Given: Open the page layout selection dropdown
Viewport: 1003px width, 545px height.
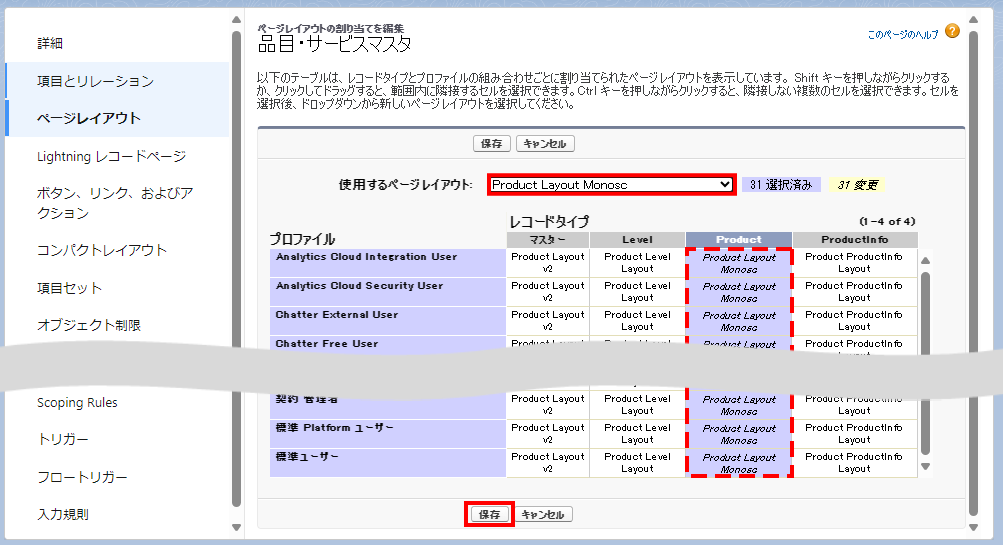Looking at the screenshot, I should pyautogui.click(x=612, y=185).
